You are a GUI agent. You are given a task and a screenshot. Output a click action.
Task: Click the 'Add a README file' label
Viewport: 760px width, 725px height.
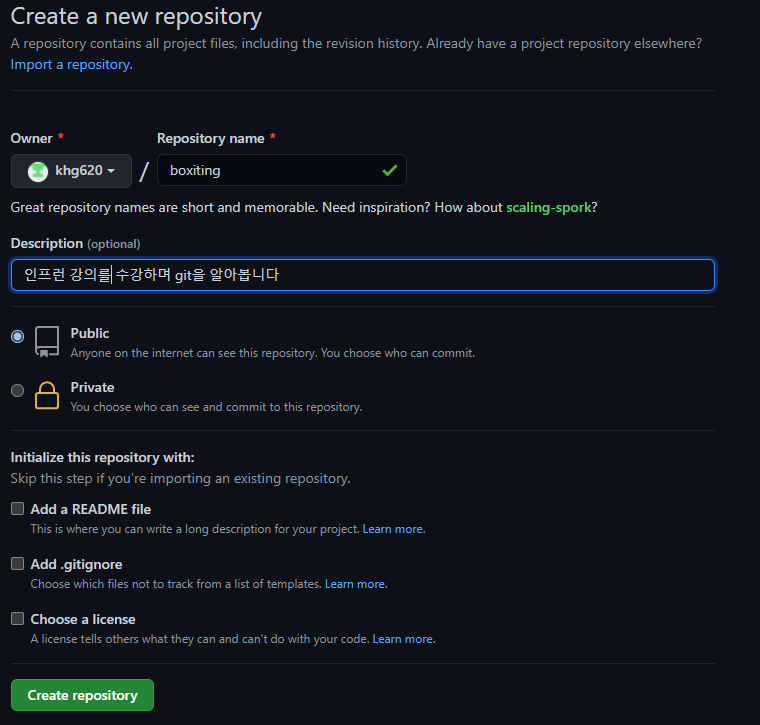coord(91,509)
